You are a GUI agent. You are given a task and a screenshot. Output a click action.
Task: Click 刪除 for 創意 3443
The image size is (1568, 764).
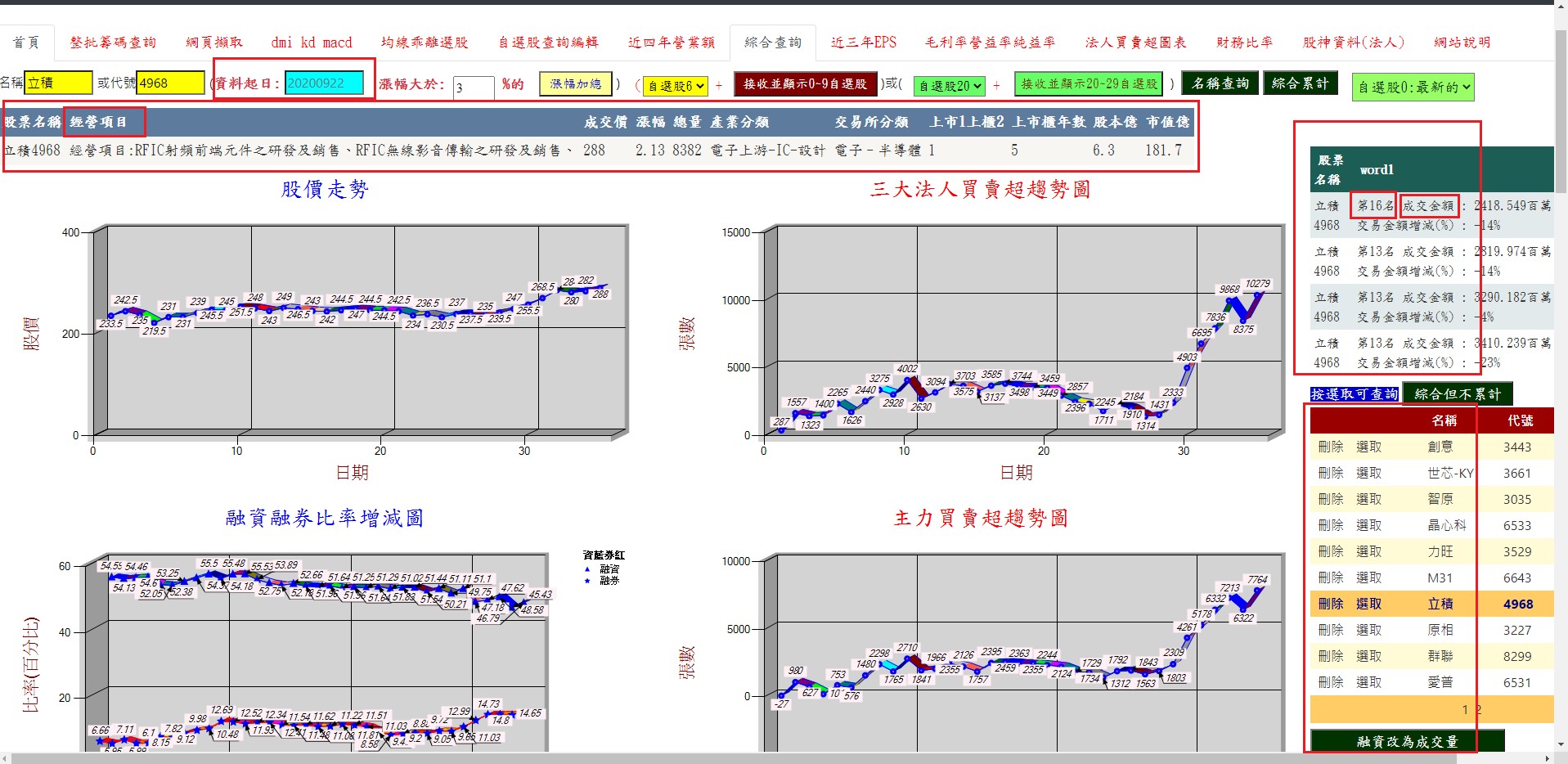[1331, 447]
